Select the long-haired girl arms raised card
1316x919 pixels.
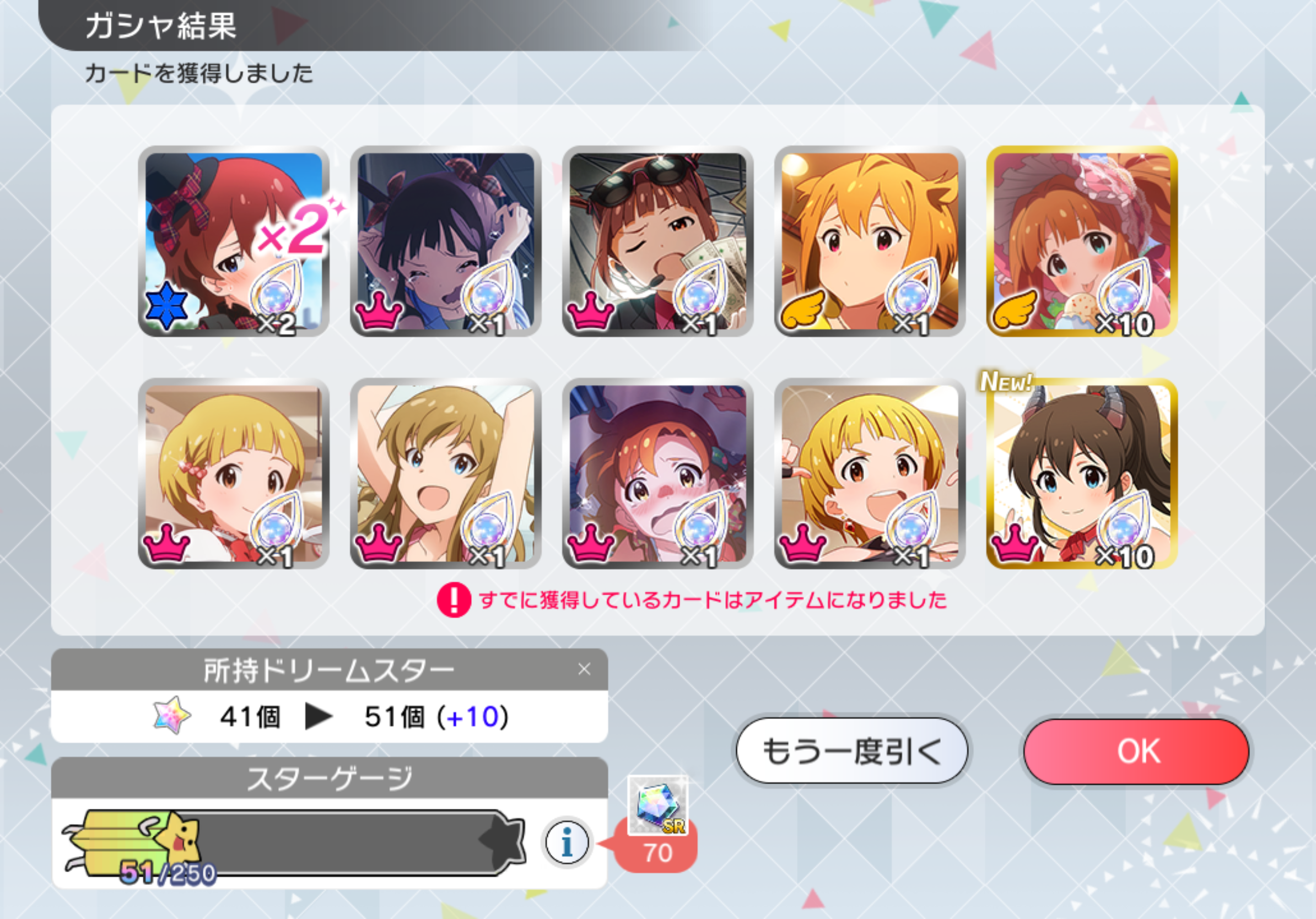pos(446,473)
